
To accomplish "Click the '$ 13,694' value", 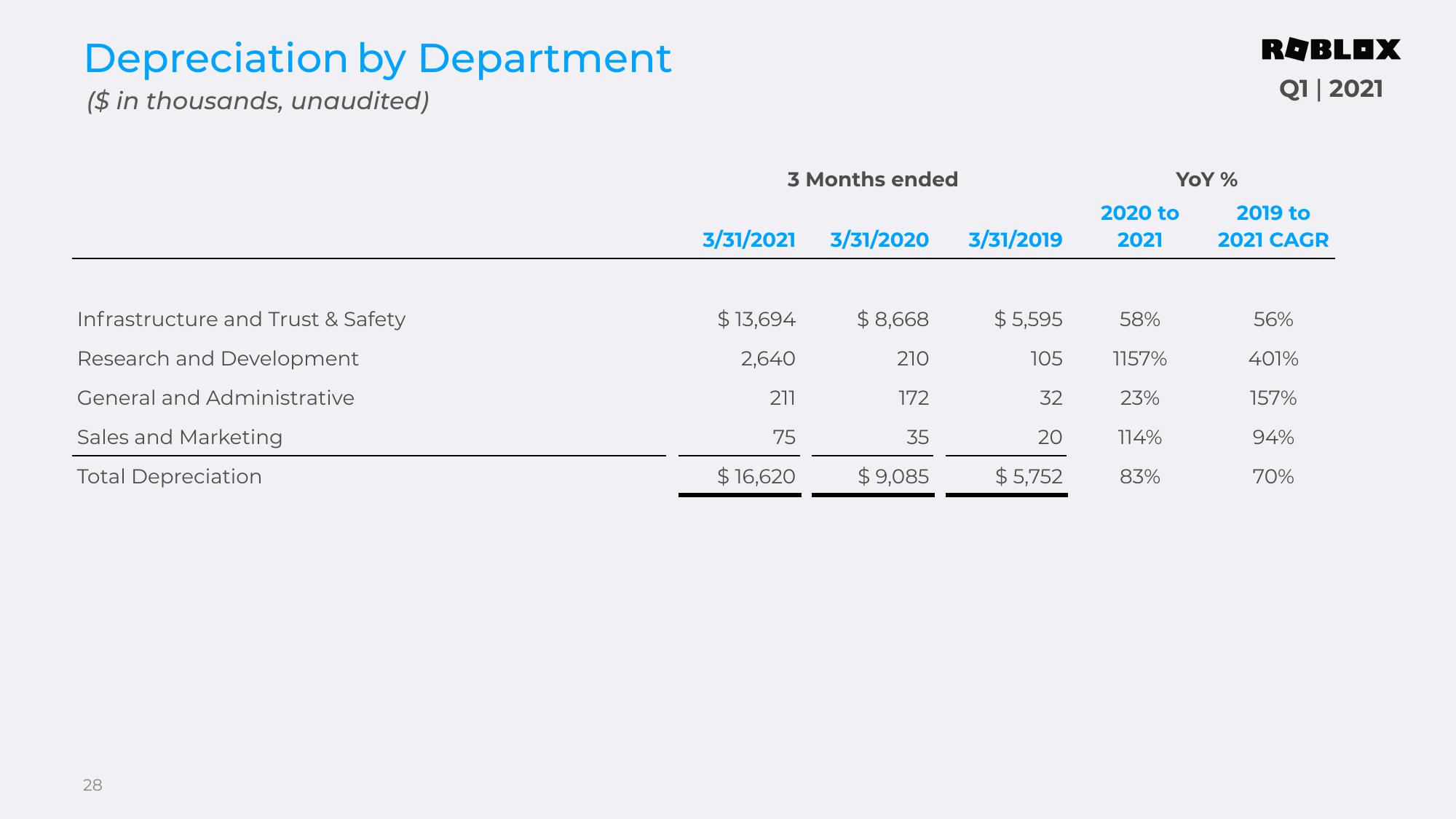I will [x=756, y=319].
